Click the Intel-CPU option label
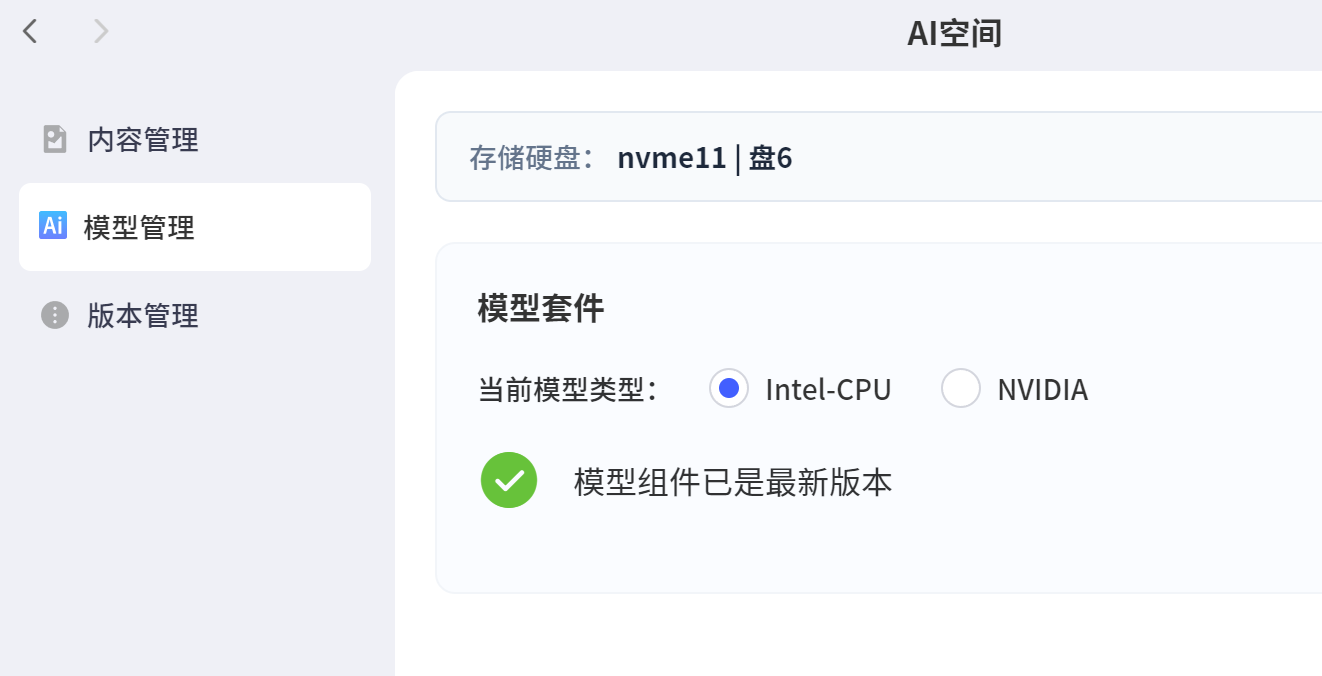Screen dimensions: 1322x676 click(x=828, y=390)
